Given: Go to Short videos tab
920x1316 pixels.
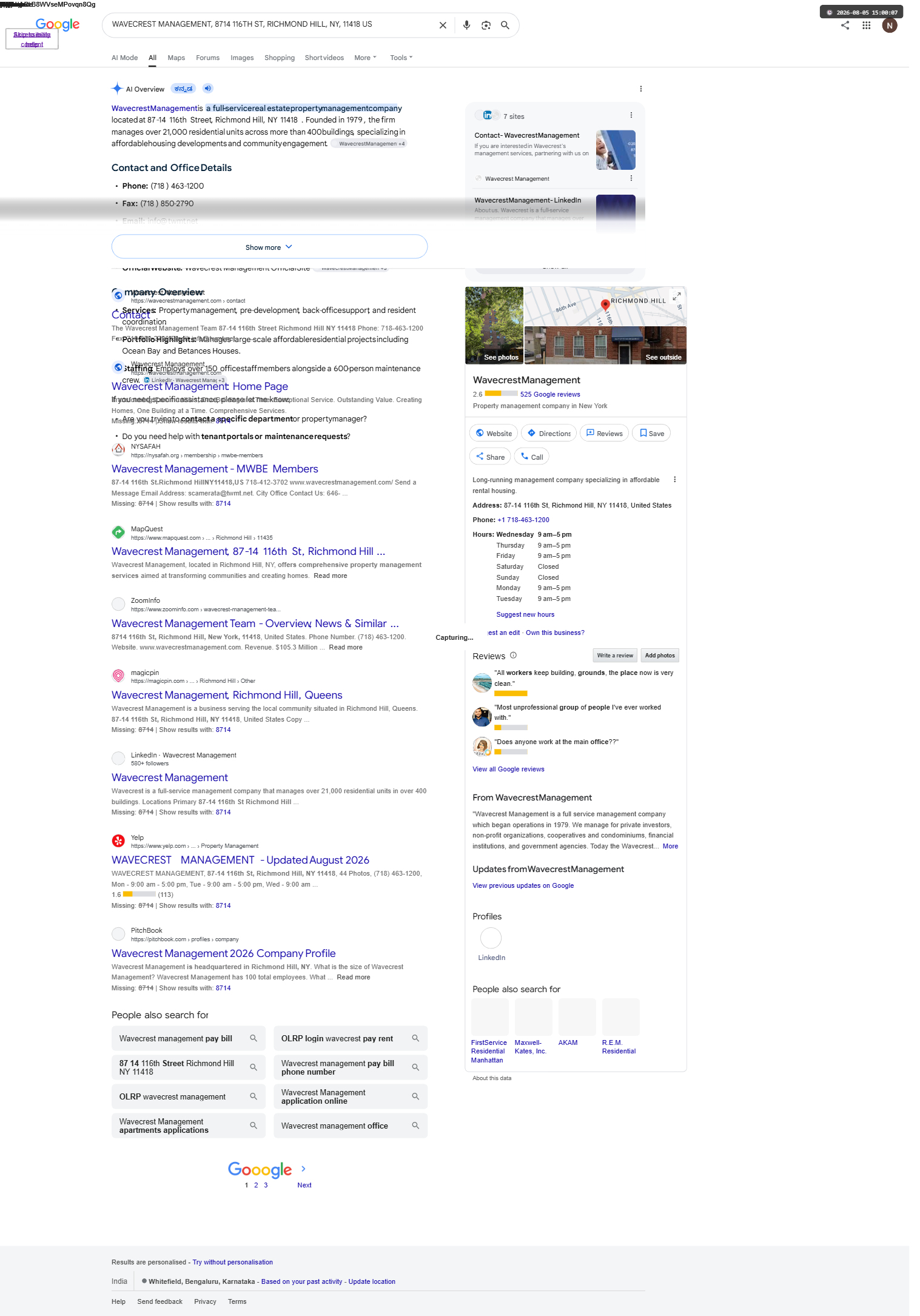Looking at the screenshot, I should (324, 58).
